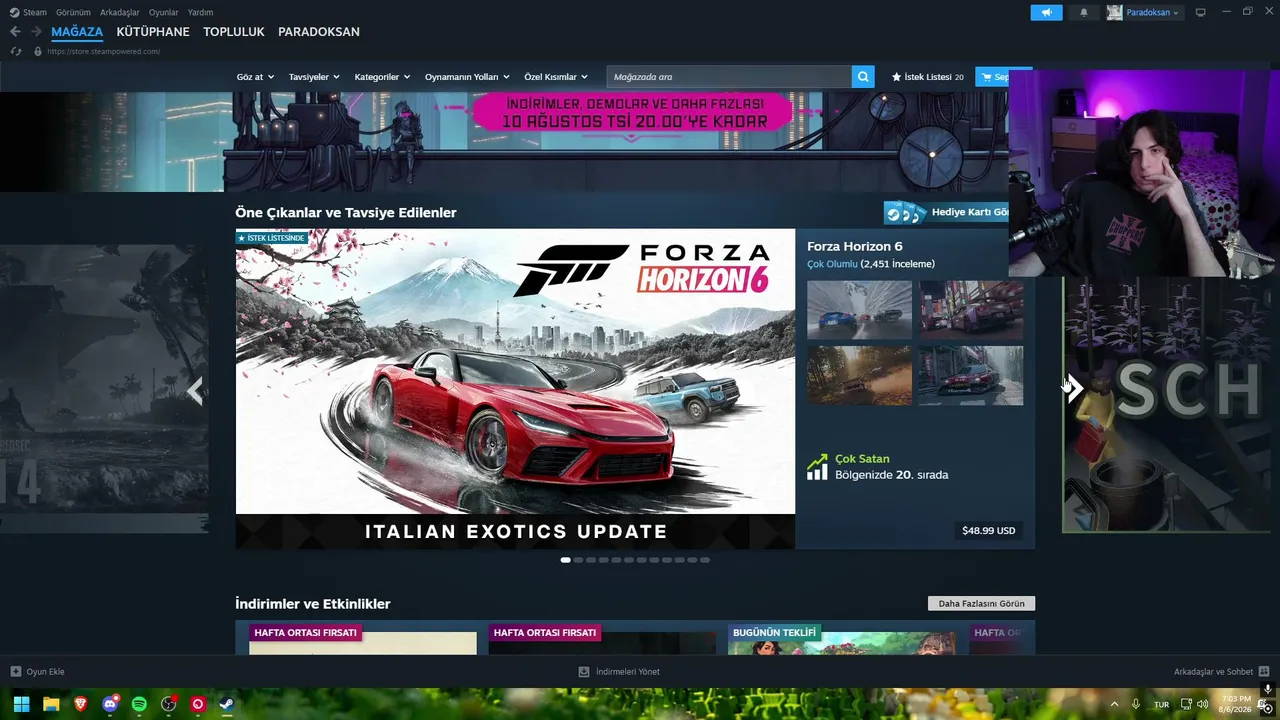Preview the red car Forza screenshot
The height and width of the screenshot is (720, 1280).
(x=971, y=375)
